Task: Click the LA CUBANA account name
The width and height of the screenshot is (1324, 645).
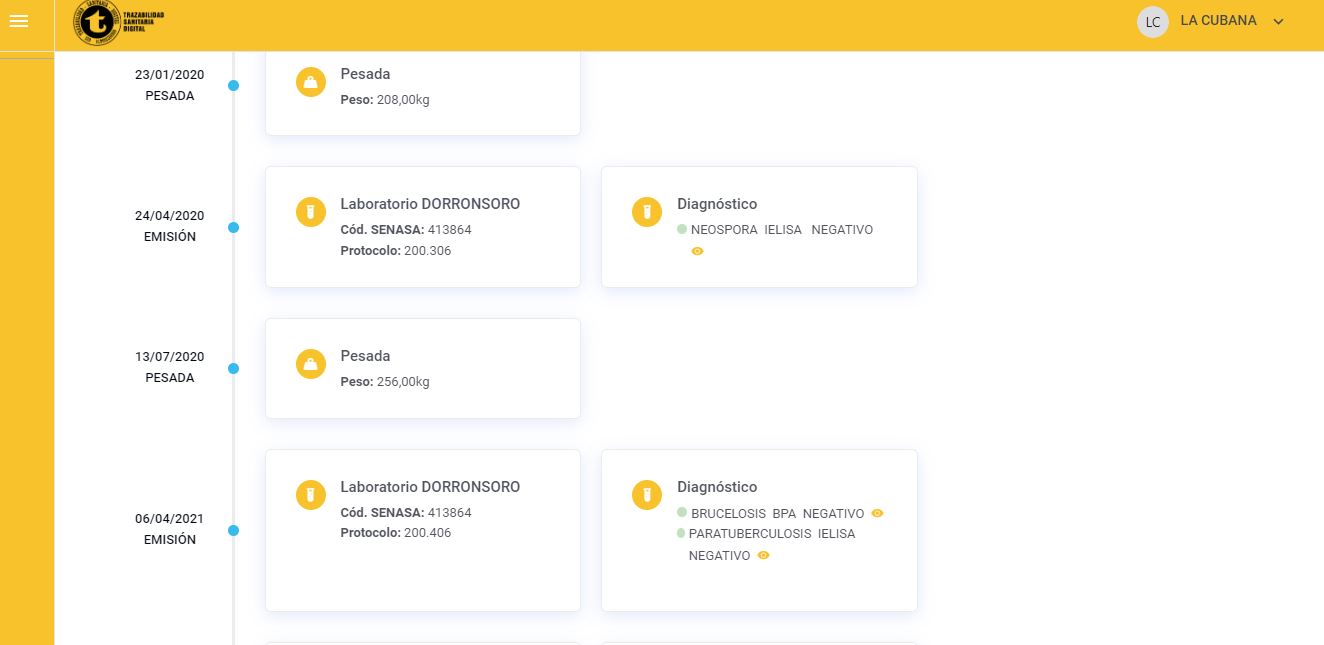Action: 1218,21
